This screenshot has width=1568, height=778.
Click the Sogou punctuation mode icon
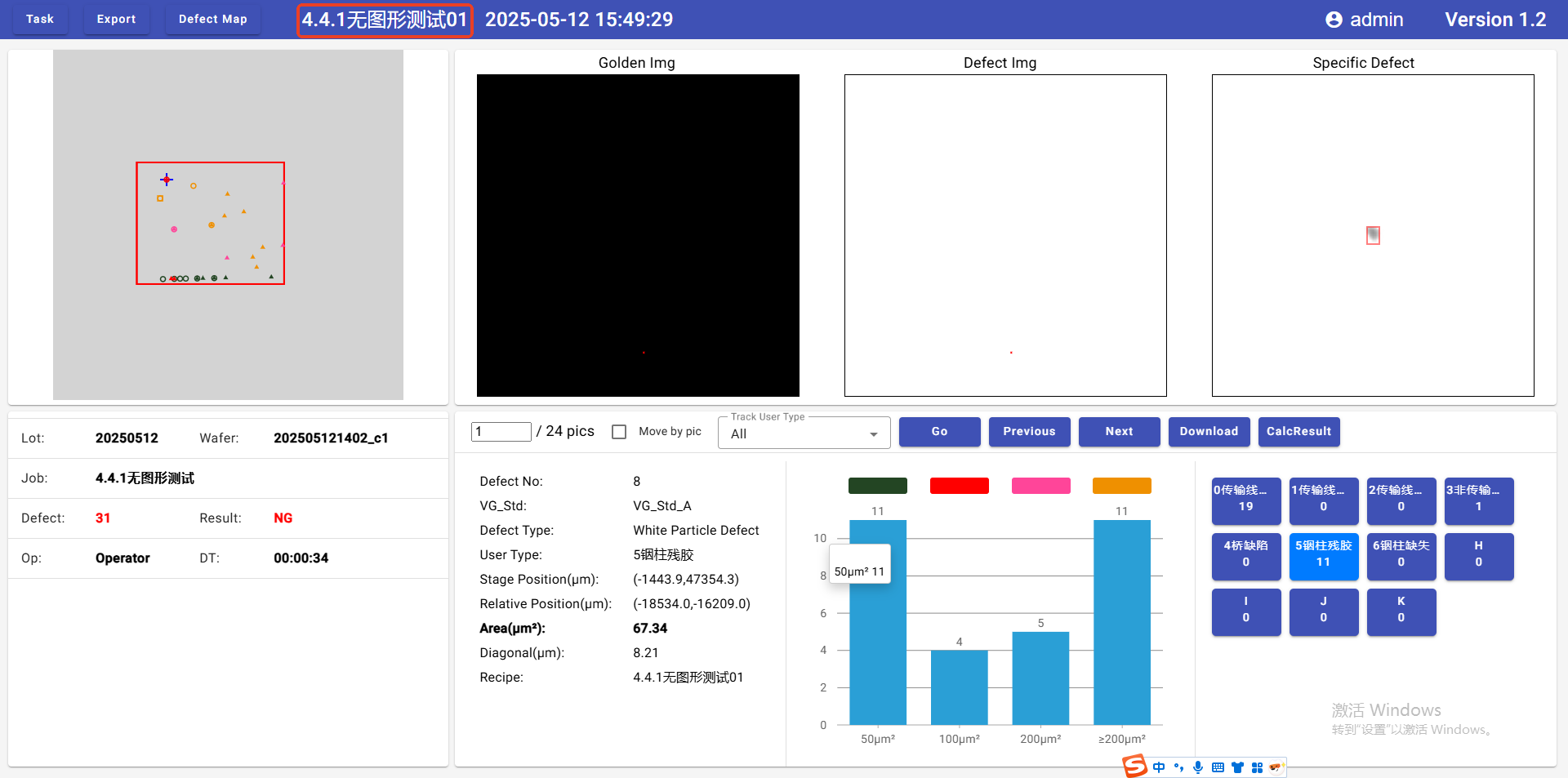(1178, 767)
